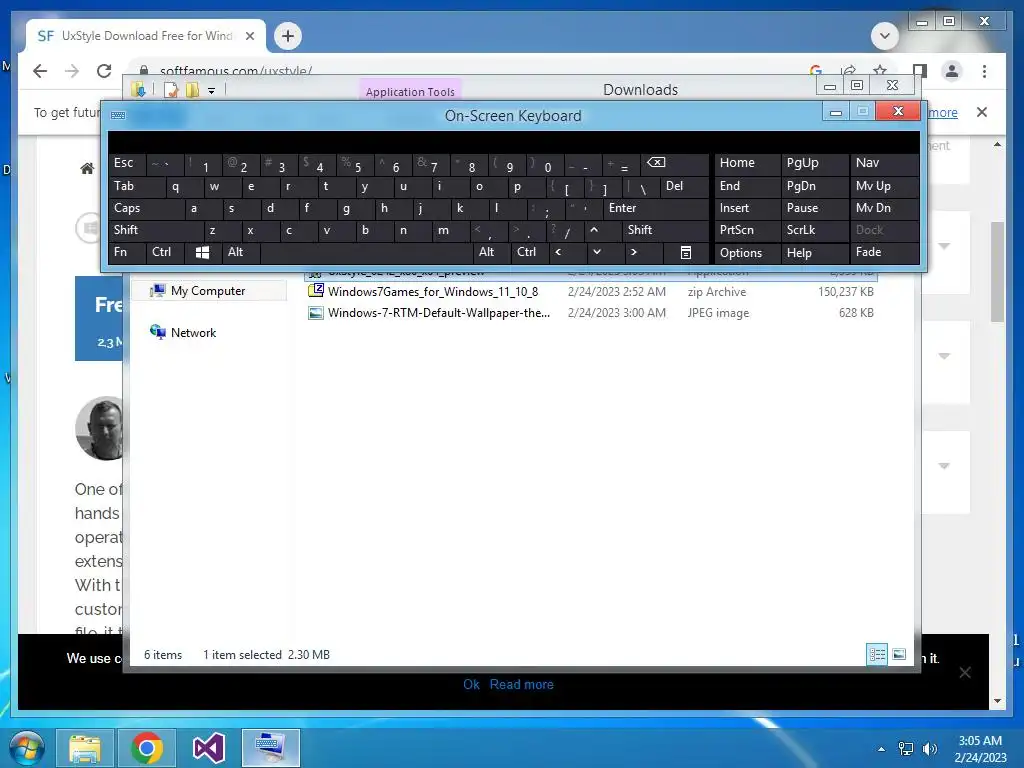Click On-Screen Keyboard taskbar icon
The image size is (1024, 768).
pyautogui.click(x=270, y=748)
